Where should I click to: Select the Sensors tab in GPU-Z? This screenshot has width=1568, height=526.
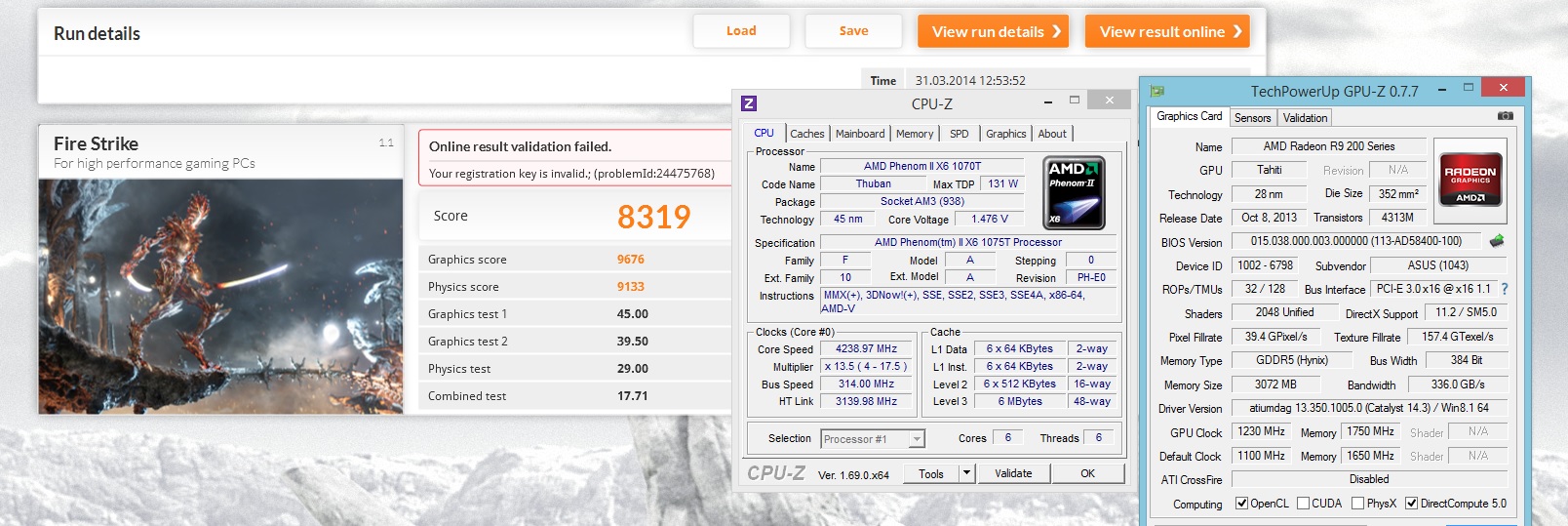[x=1253, y=118]
